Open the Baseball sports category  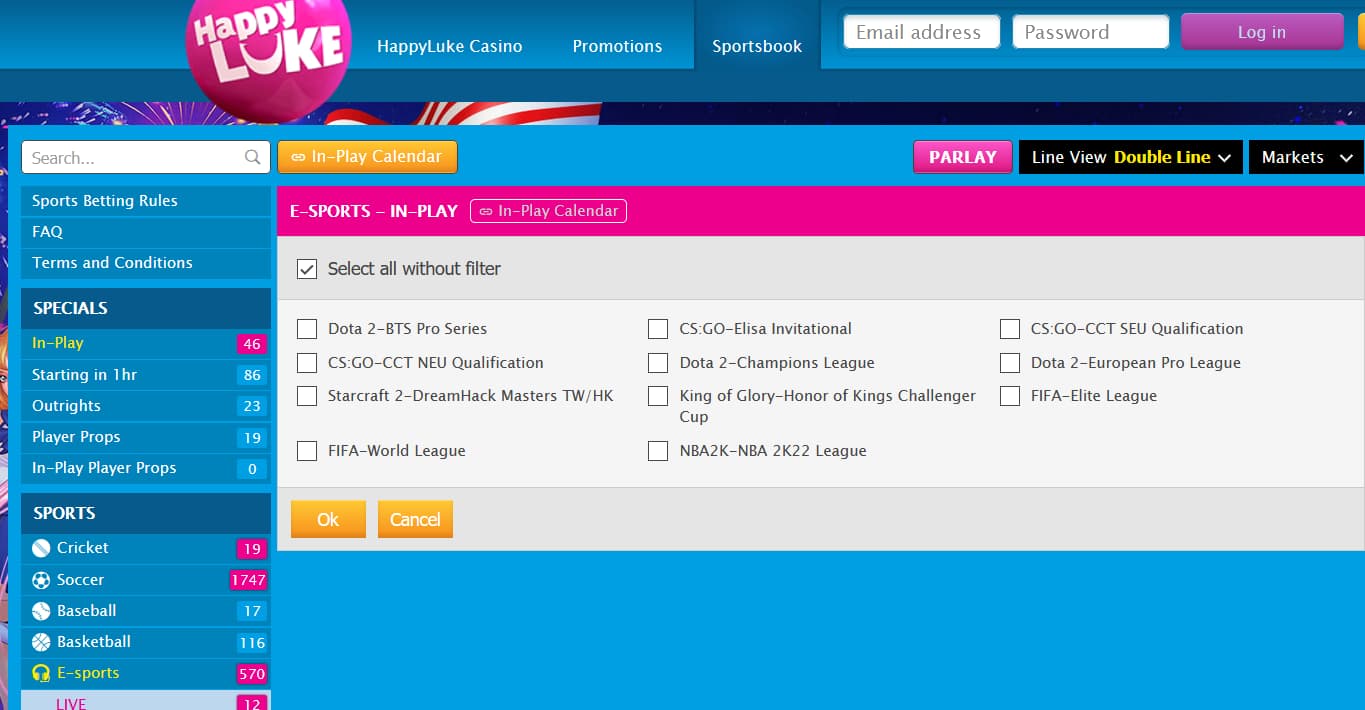tap(146, 611)
